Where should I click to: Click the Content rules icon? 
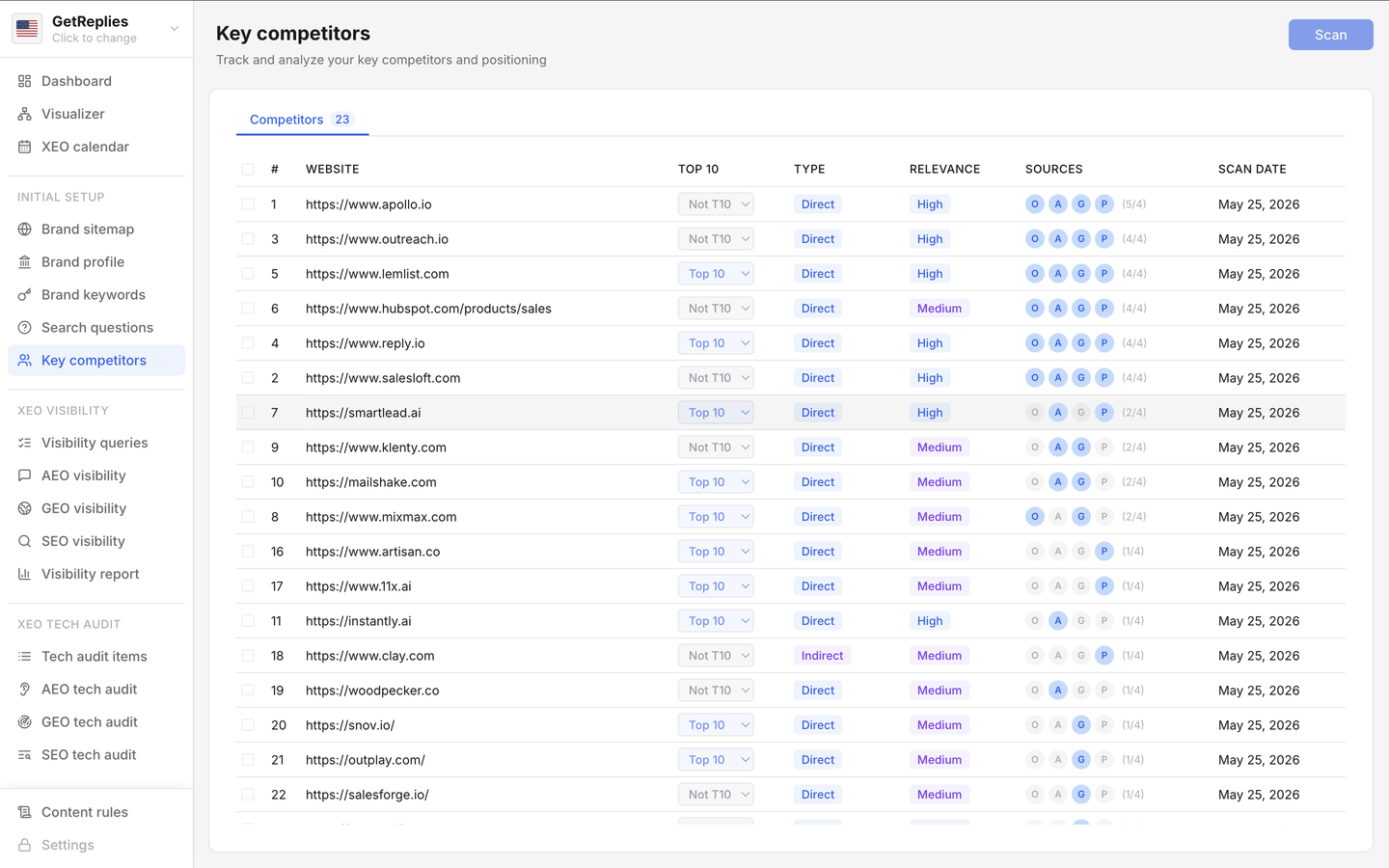pyautogui.click(x=25, y=812)
